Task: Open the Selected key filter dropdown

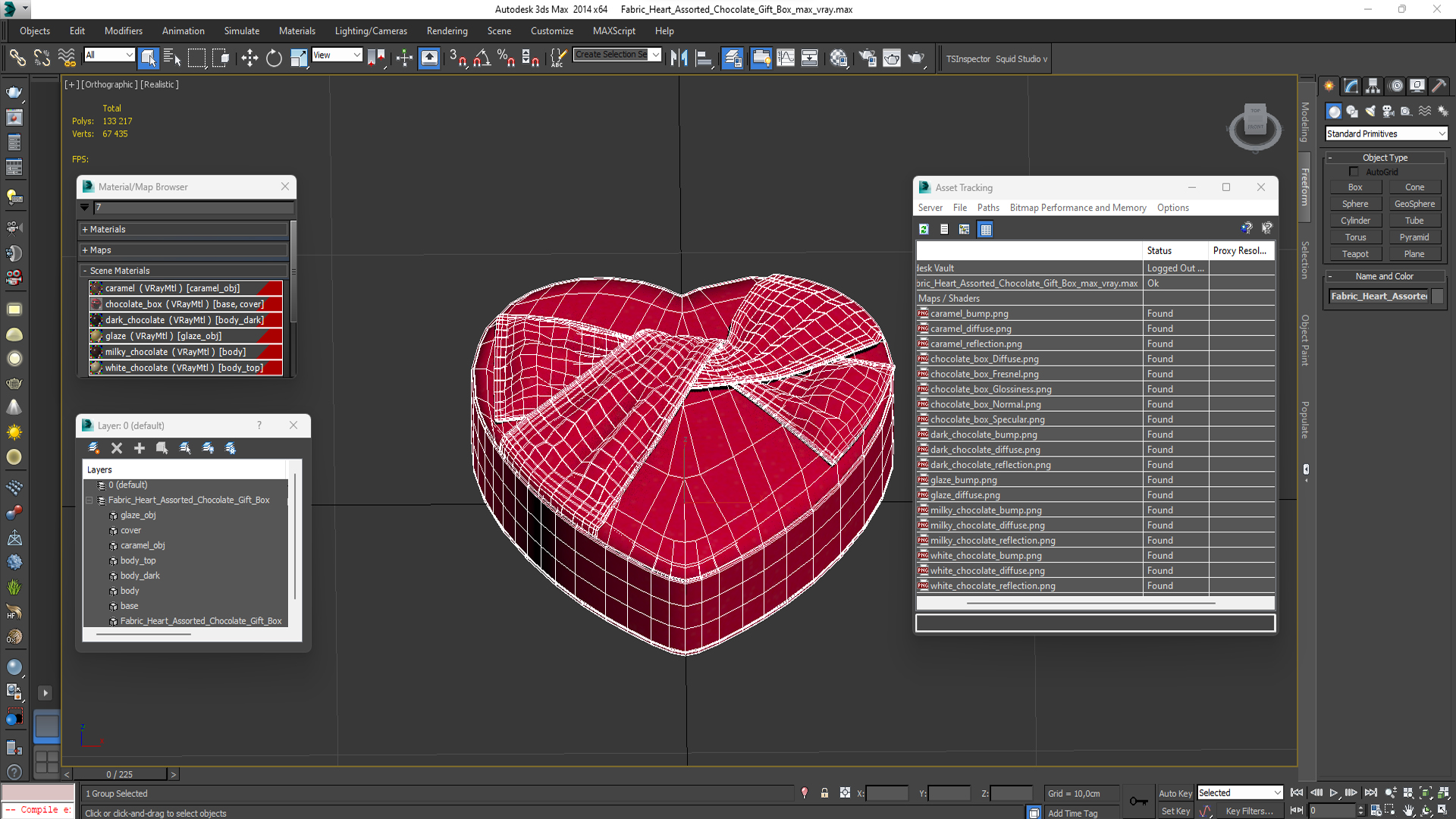Action: tap(1240, 792)
